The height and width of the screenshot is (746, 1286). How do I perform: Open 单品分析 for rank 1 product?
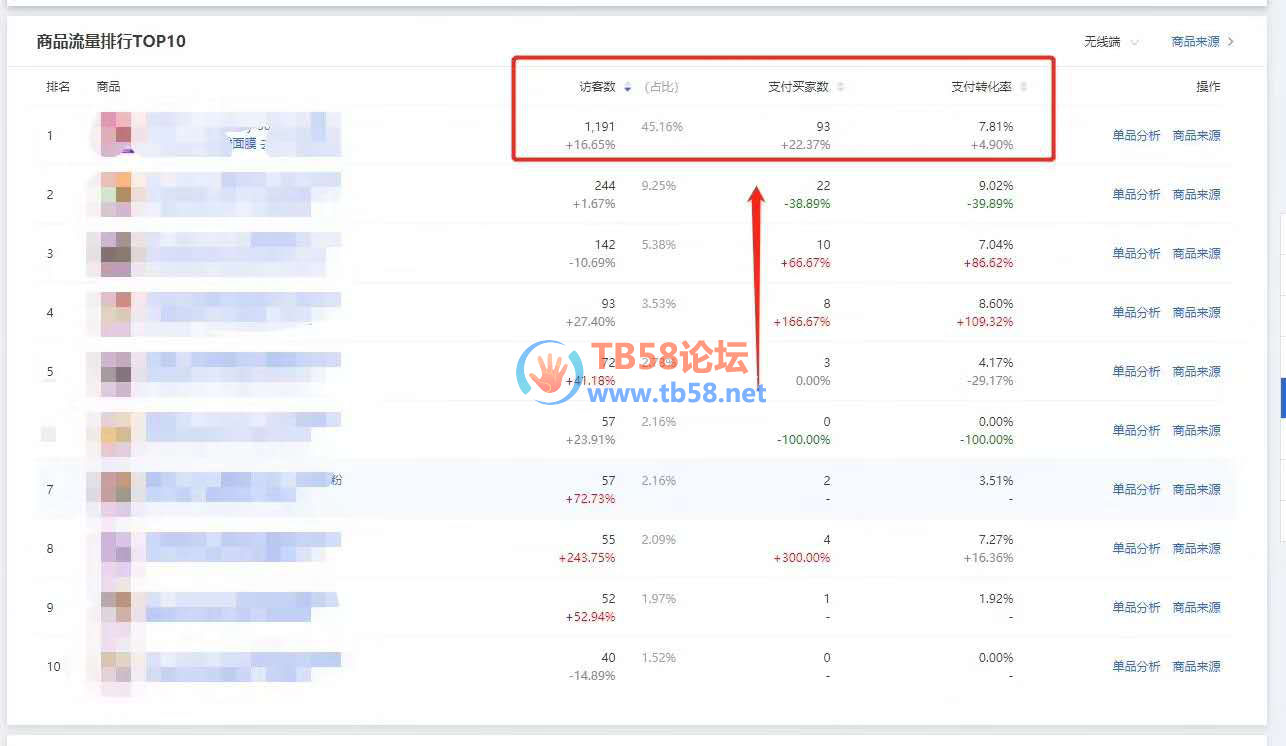1136,136
